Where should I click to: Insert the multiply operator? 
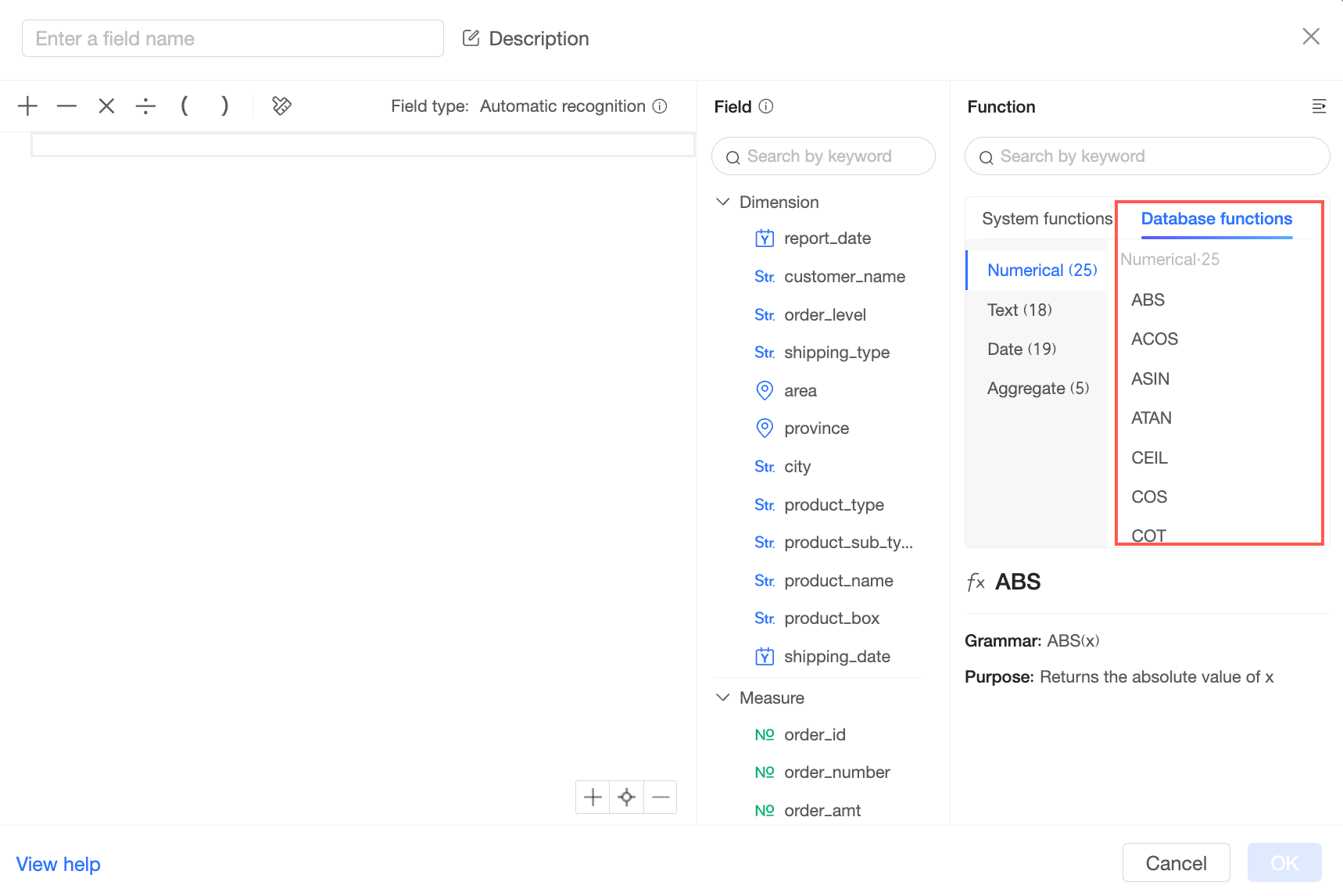(x=106, y=106)
